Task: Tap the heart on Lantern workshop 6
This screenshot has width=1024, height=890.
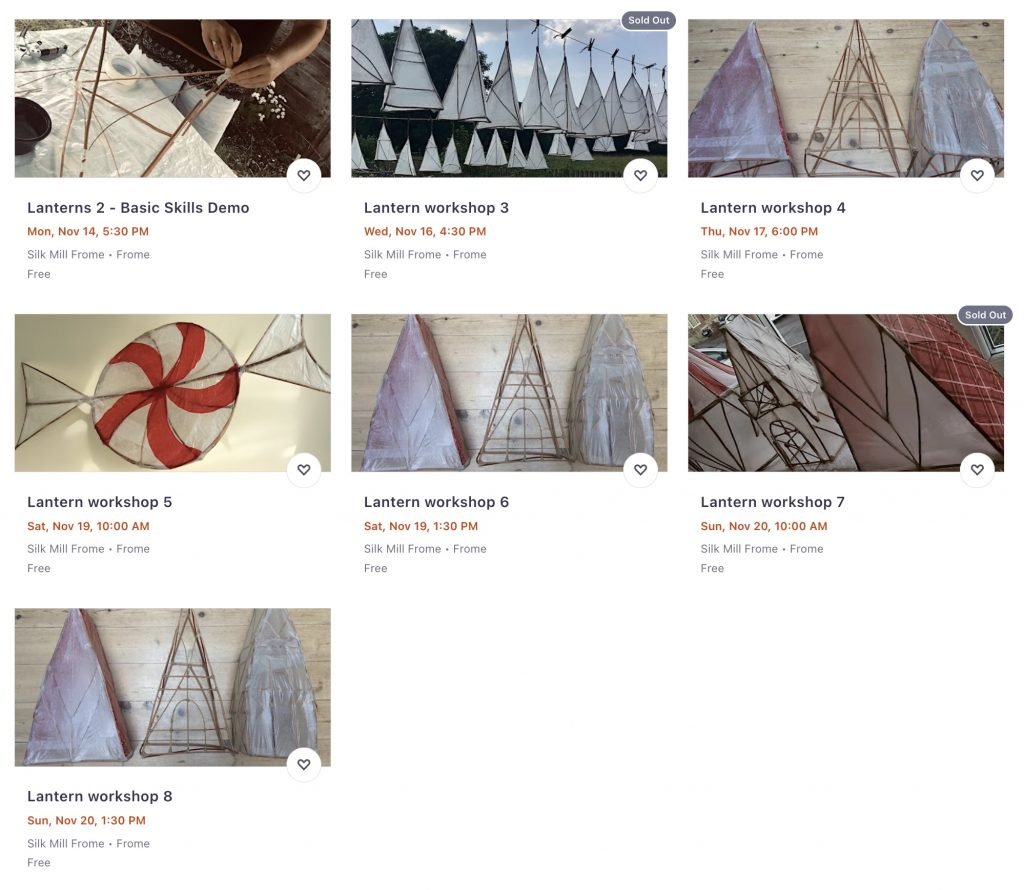Action: click(x=641, y=469)
